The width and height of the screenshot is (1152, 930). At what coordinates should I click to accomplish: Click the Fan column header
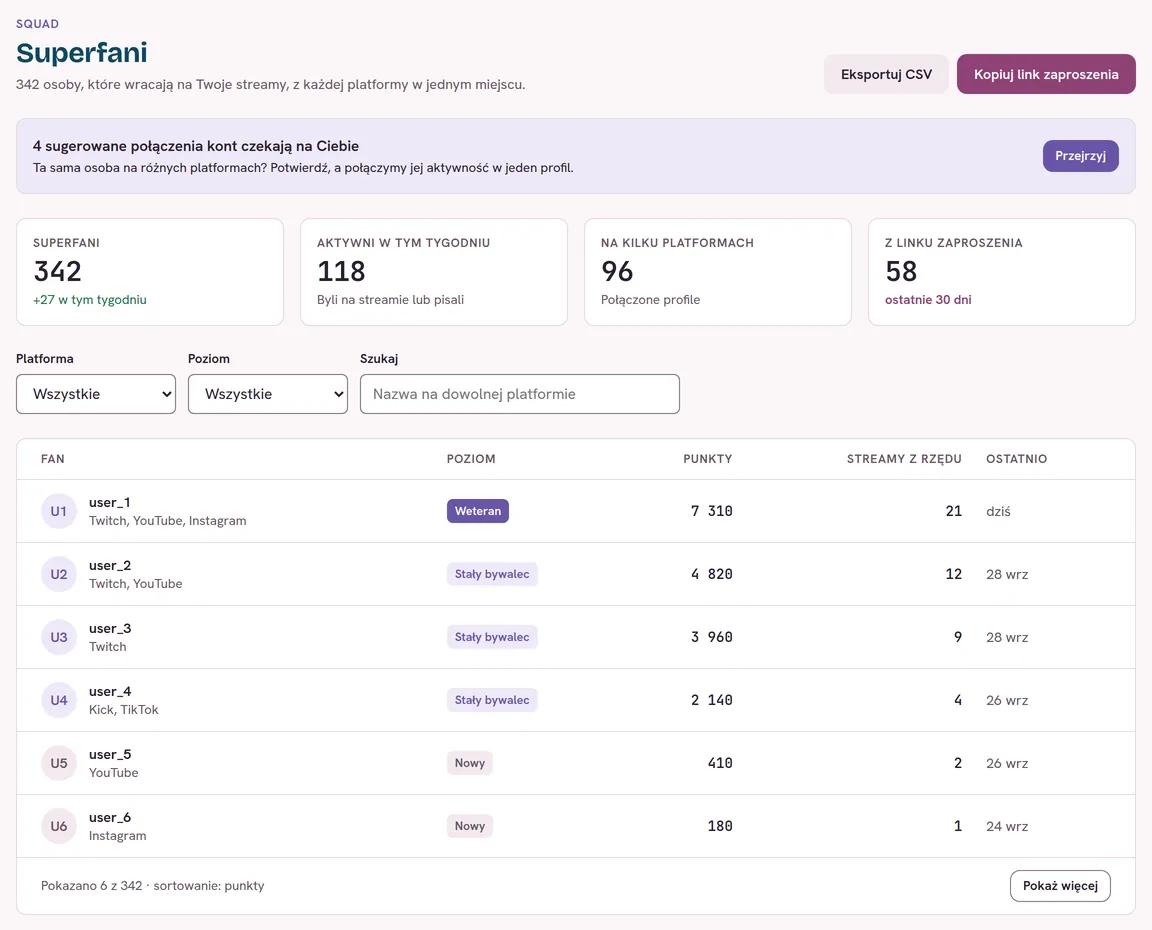tap(53, 459)
